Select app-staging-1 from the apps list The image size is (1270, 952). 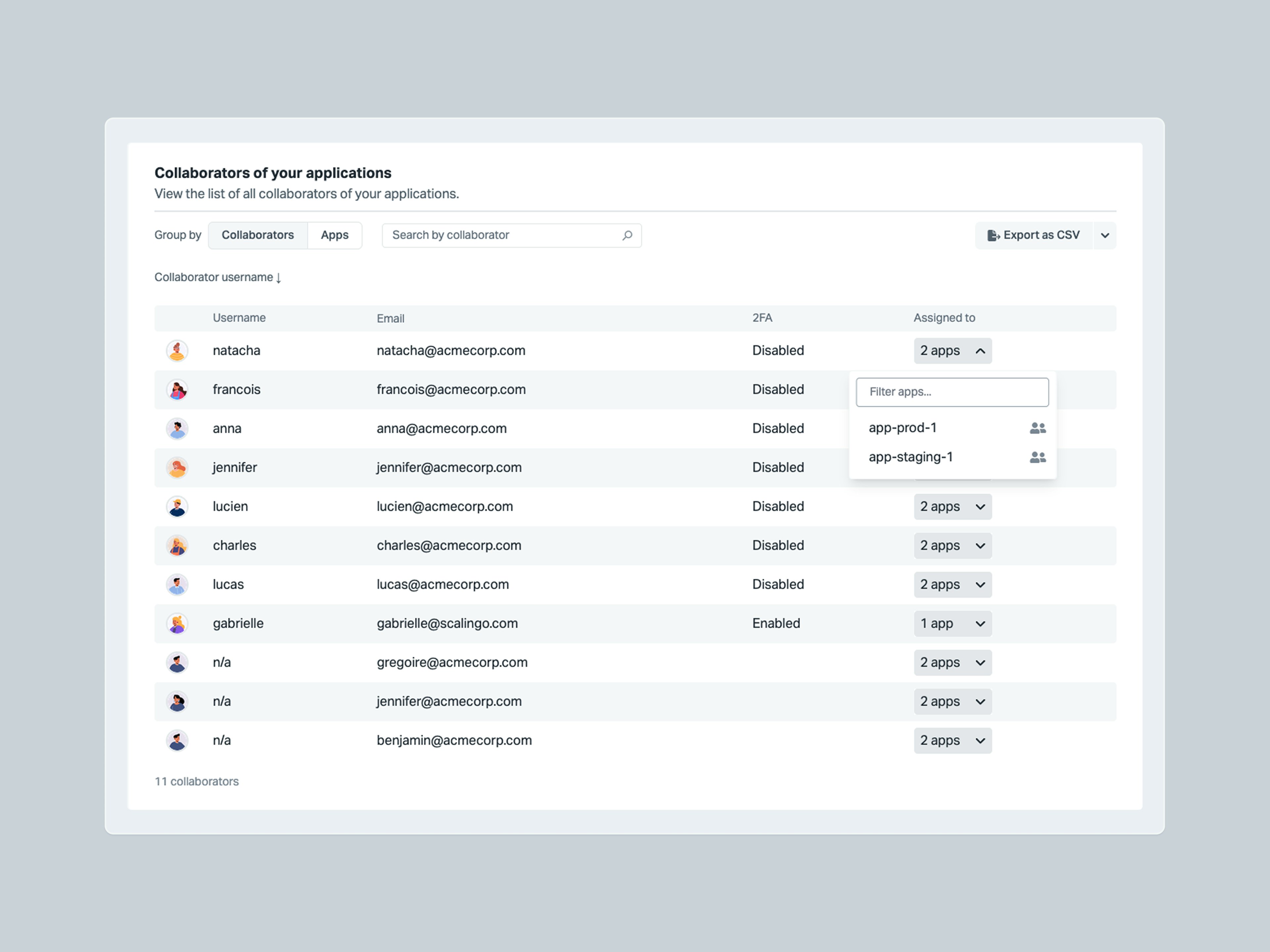911,457
